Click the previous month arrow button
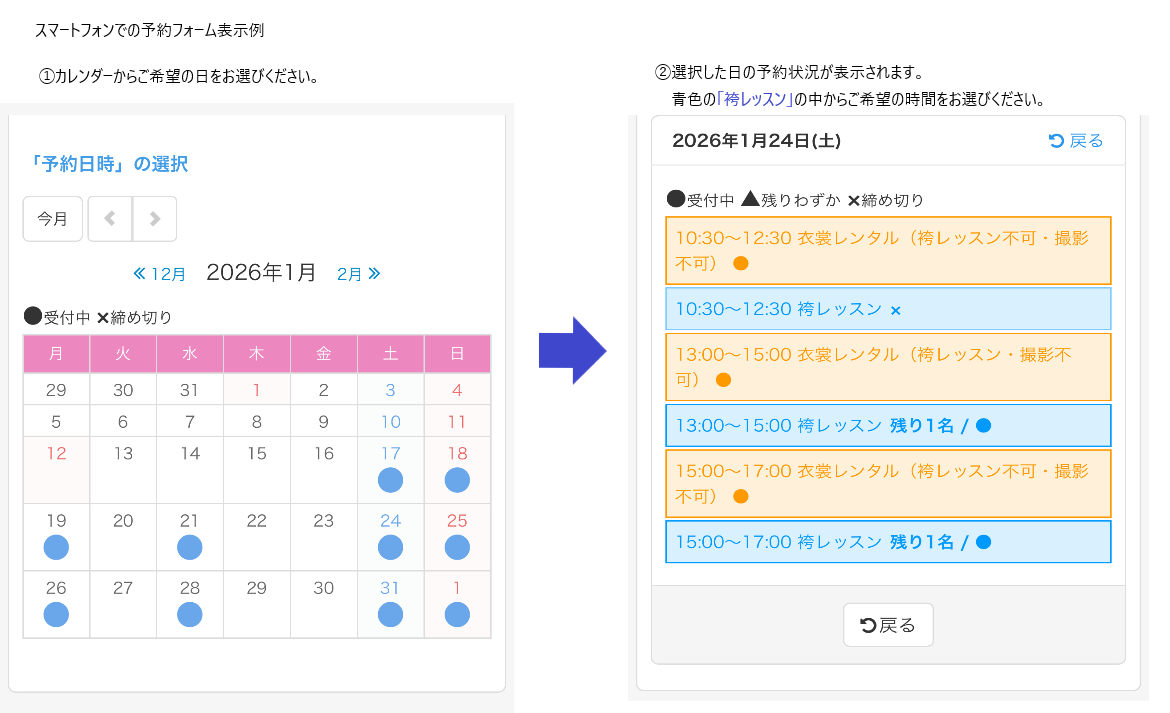1170x713 pixels. [x=110, y=219]
